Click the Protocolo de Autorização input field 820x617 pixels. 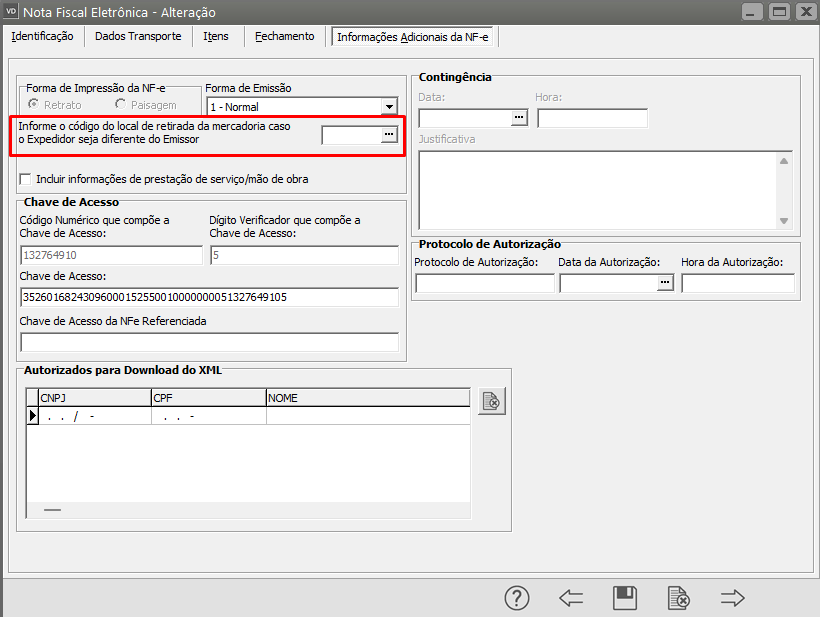click(x=484, y=284)
